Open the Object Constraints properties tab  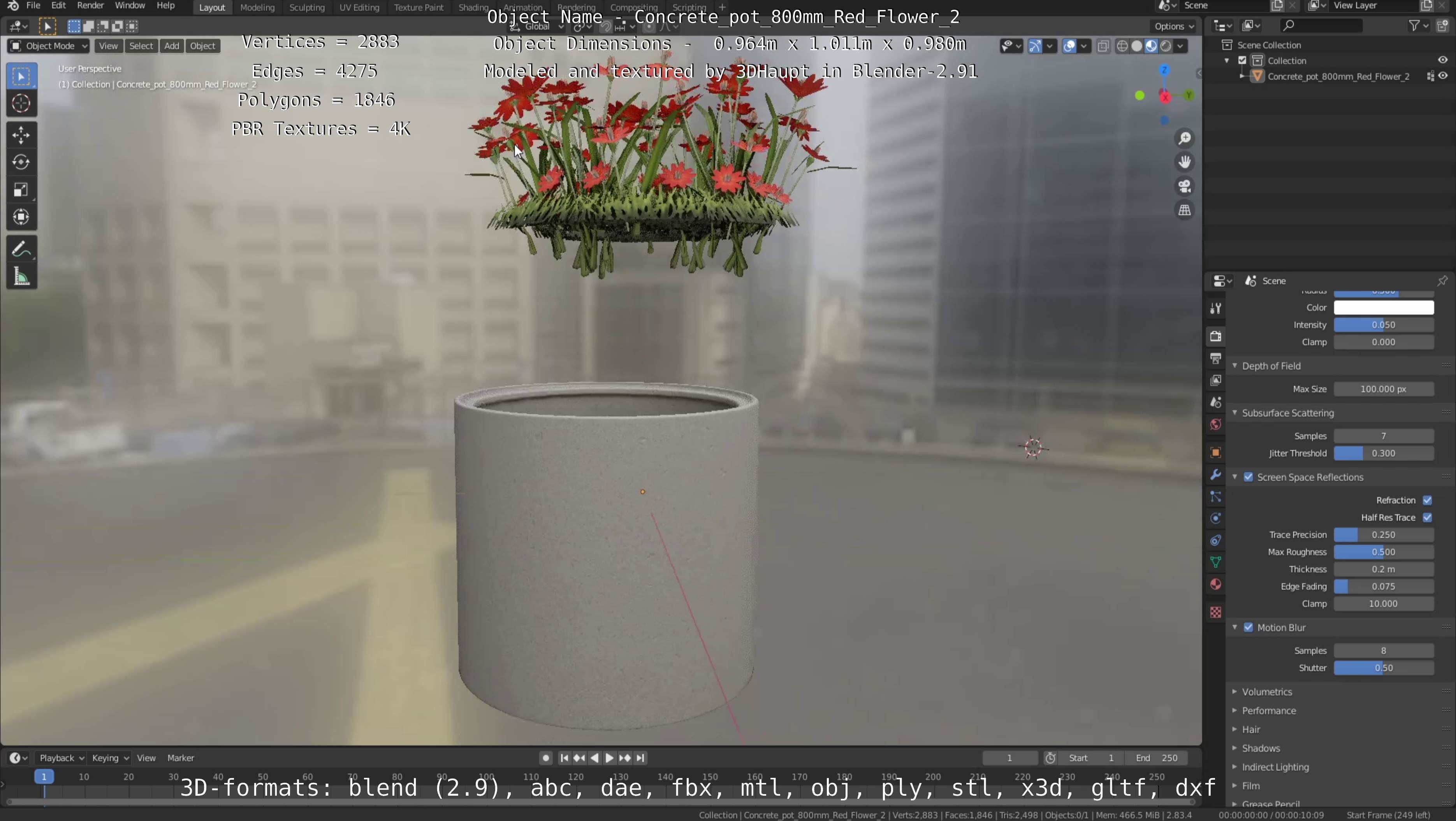1215,541
